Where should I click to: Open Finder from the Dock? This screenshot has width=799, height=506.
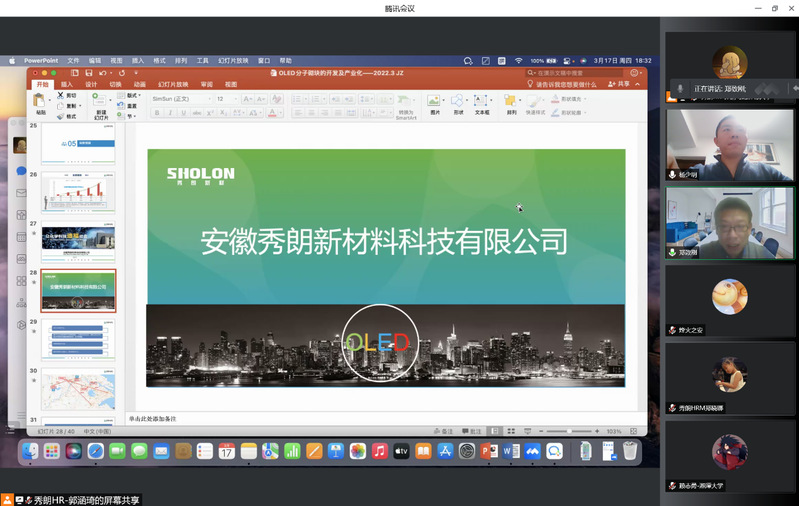pos(30,452)
